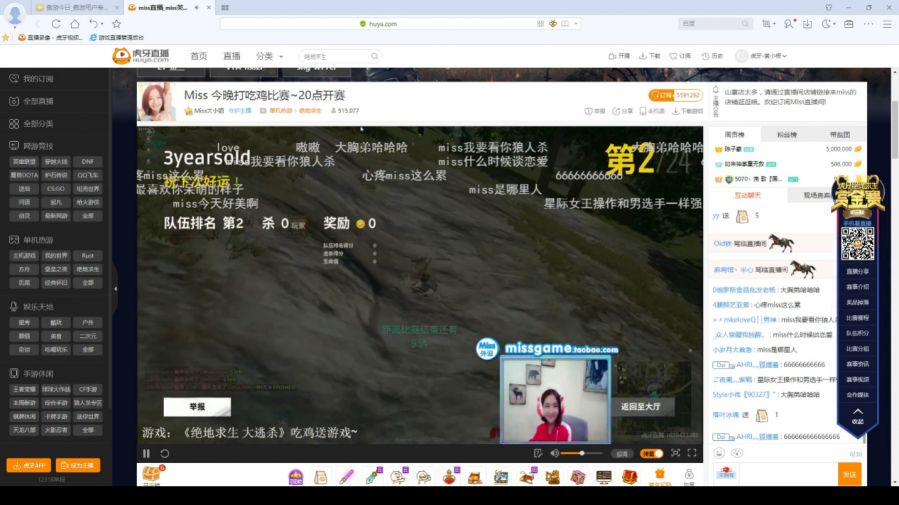
Task: Open the 历史 watch history link
Action: coord(712,56)
